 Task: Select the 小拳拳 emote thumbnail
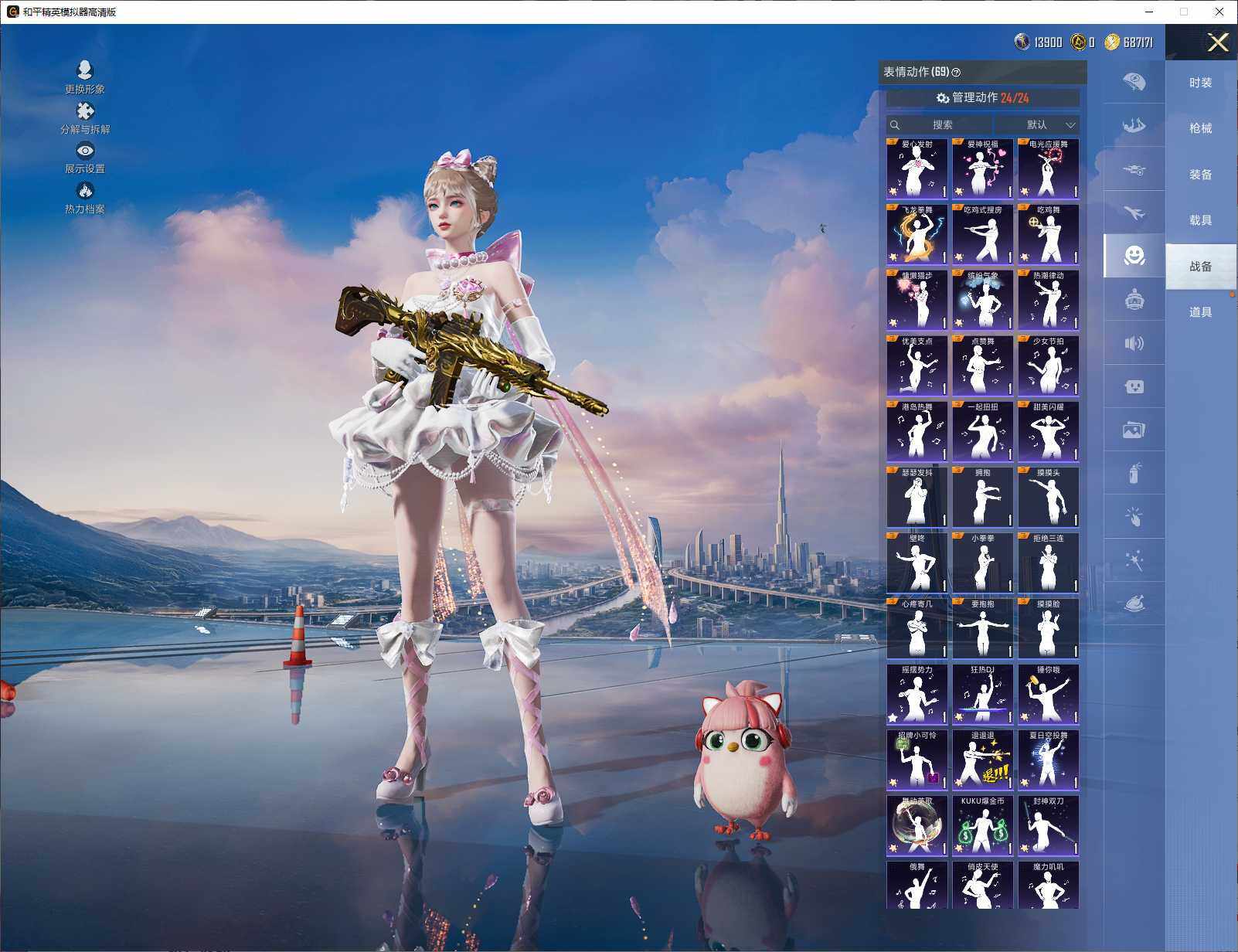click(x=983, y=563)
